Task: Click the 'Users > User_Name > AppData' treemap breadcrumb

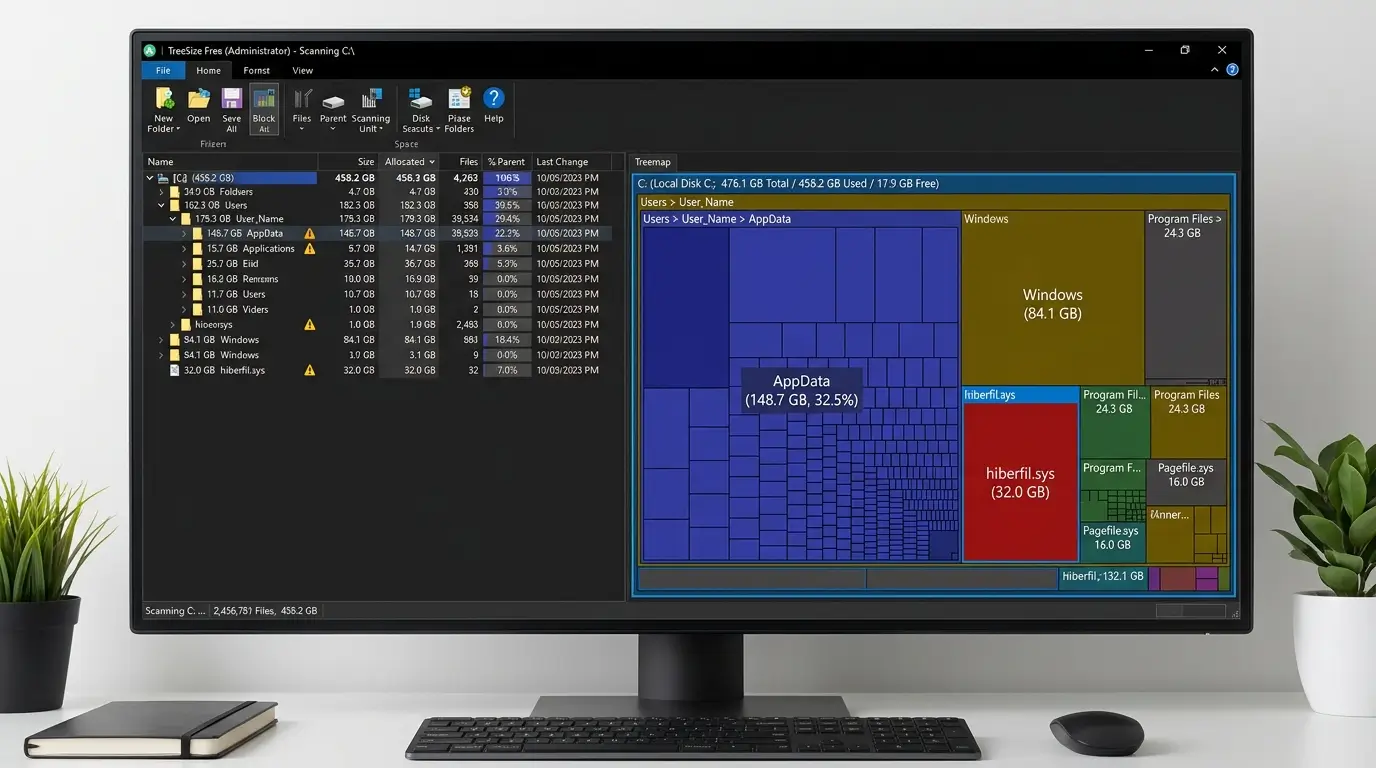Action: (x=716, y=219)
